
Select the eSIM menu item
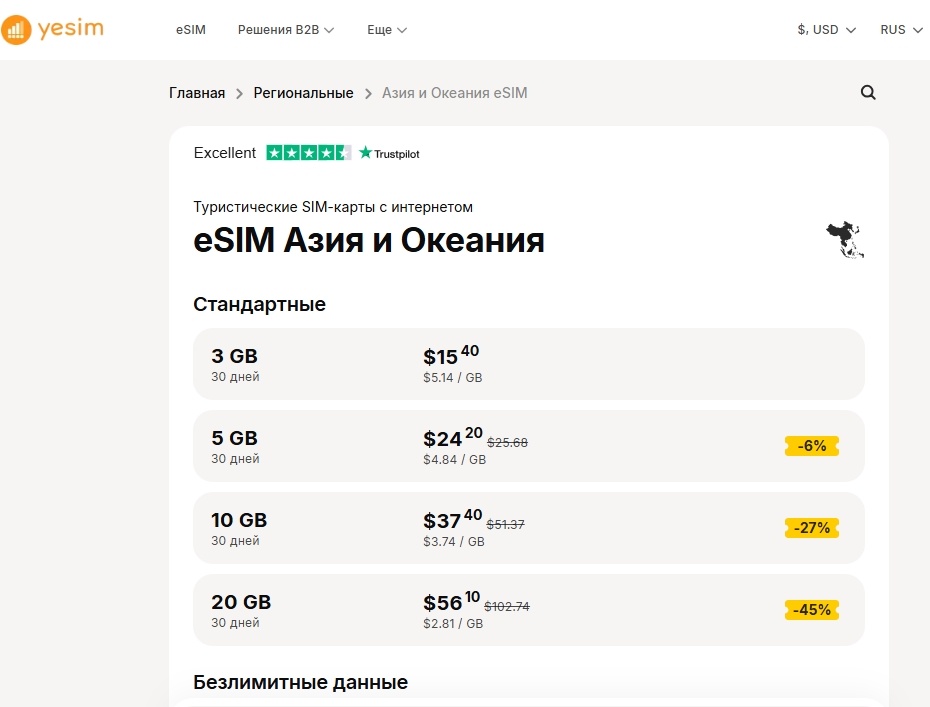190,30
